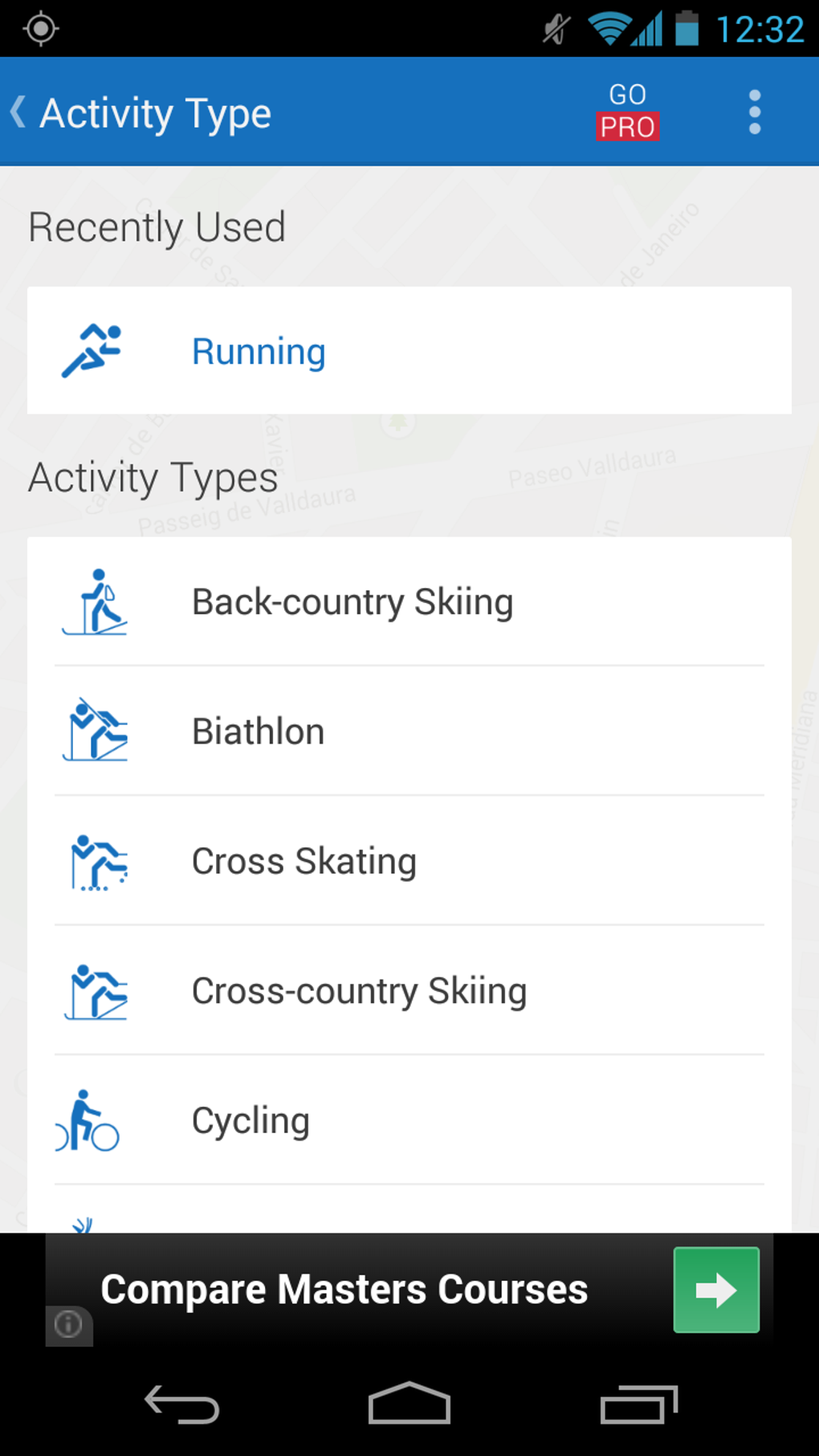The width and height of the screenshot is (819, 1456).
Task: Tap the Cross-country Skiing icon
Action: [96, 992]
